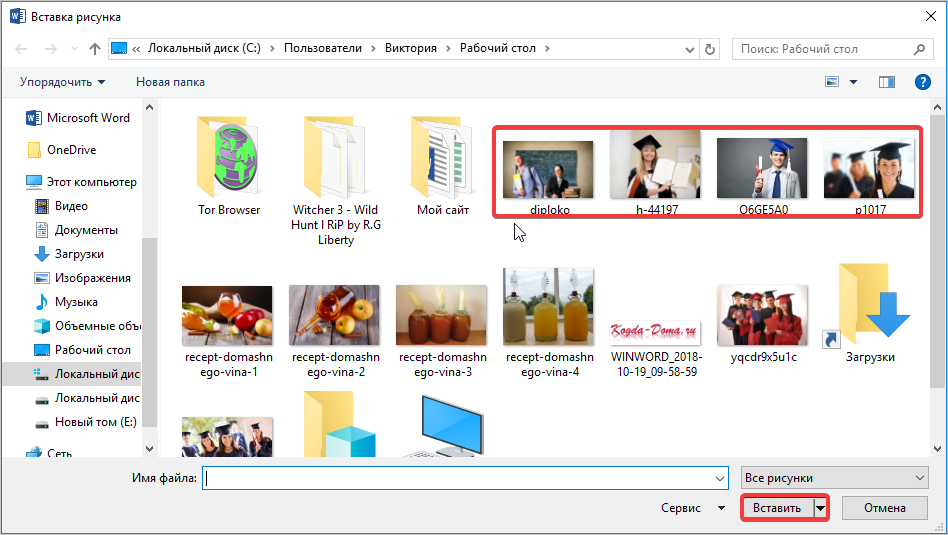Image resolution: width=948 pixels, height=535 pixels.
Task: Click the Отмена button
Action: tap(884, 508)
